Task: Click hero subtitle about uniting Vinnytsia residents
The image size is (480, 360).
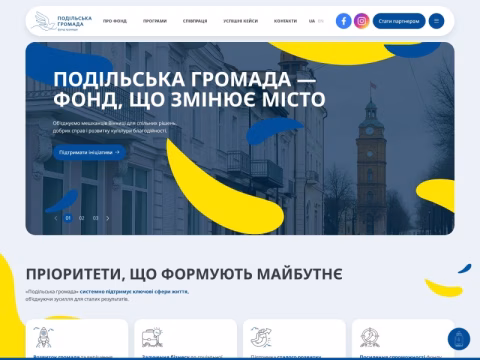Action: (115, 127)
